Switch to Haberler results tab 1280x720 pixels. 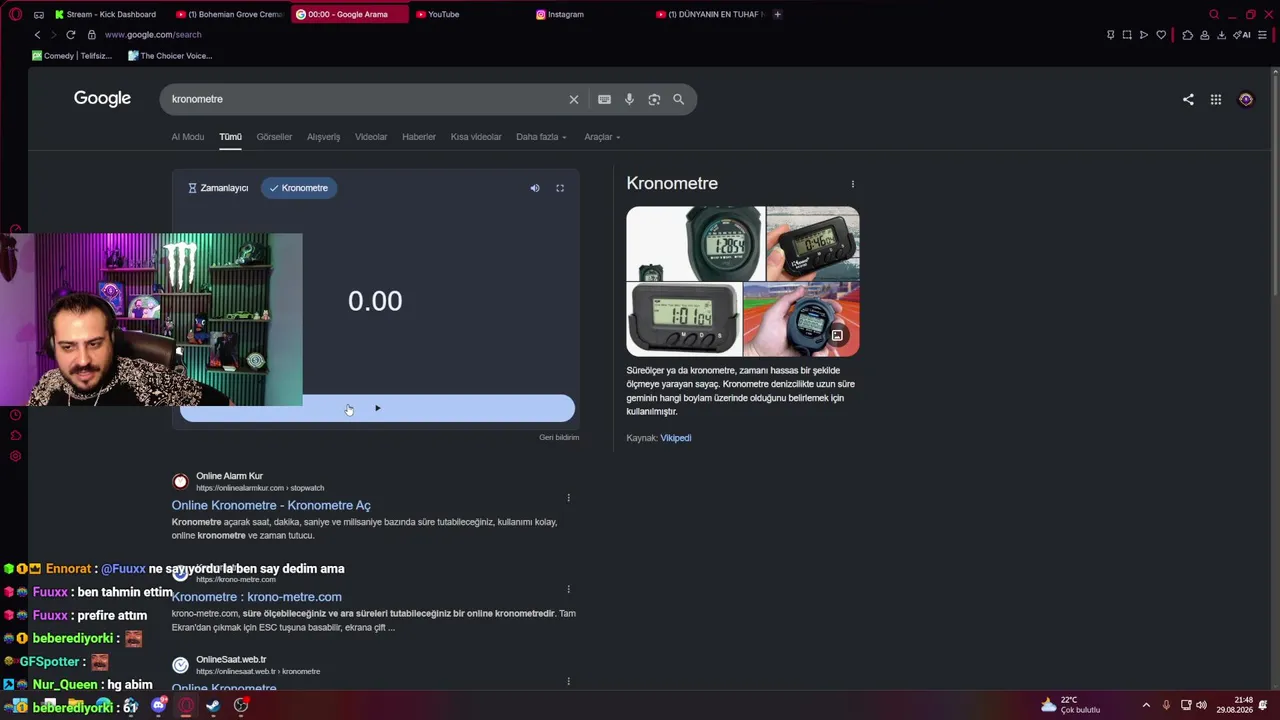tap(419, 137)
